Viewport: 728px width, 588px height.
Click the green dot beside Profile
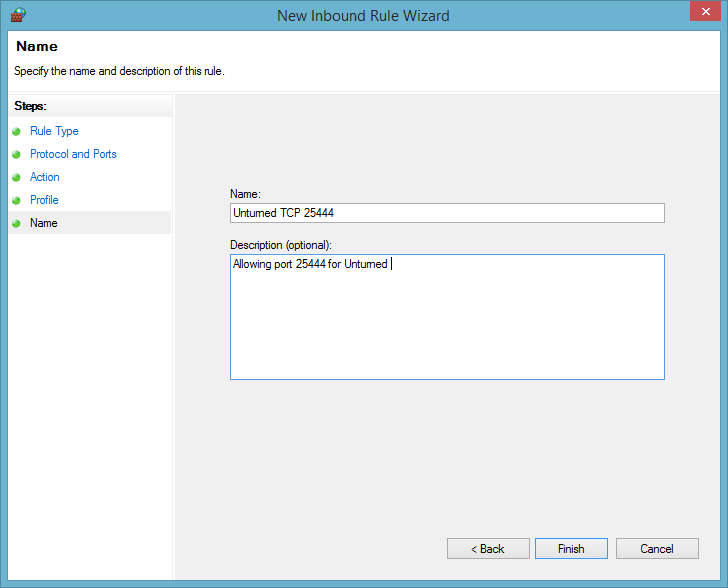(16, 200)
